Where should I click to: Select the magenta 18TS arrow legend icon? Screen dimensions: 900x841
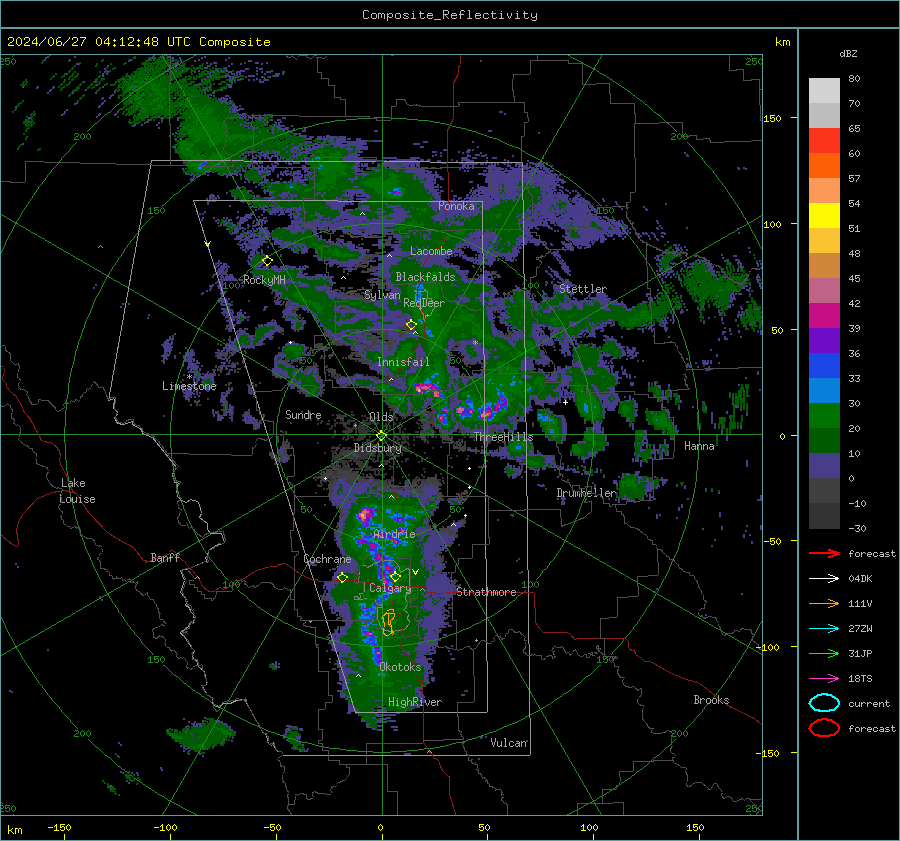tap(824, 679)
